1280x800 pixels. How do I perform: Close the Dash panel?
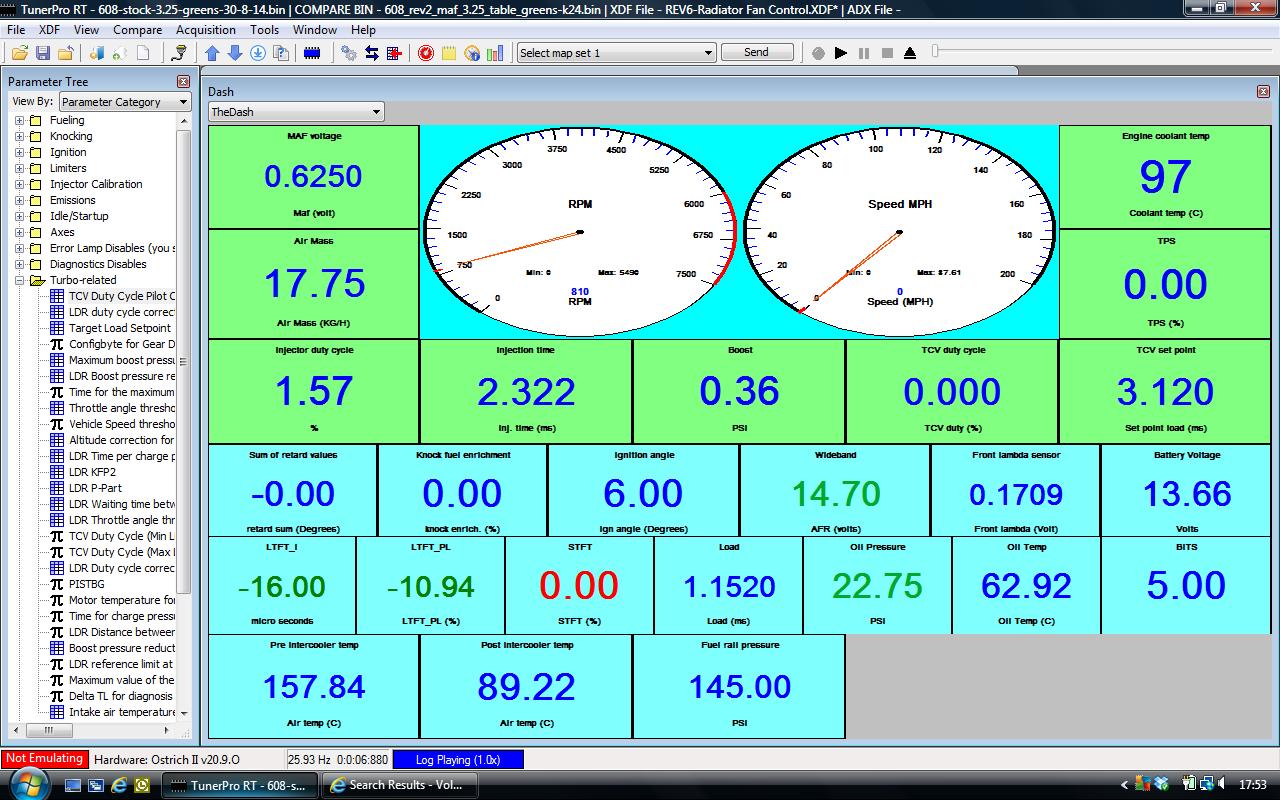pos(1263,91)
